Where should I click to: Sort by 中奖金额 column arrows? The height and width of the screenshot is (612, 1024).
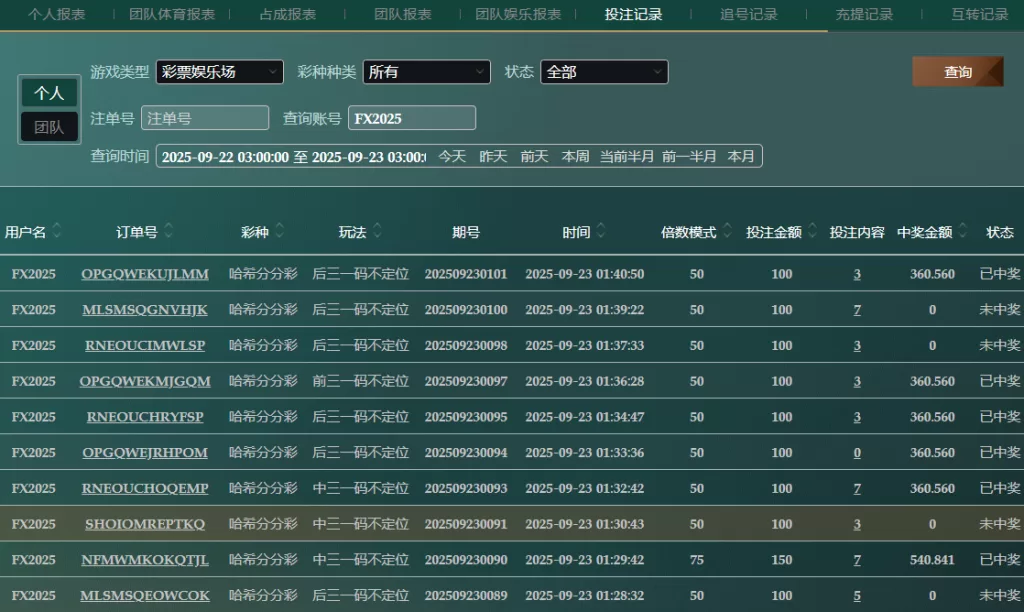[x=962, y=232]
